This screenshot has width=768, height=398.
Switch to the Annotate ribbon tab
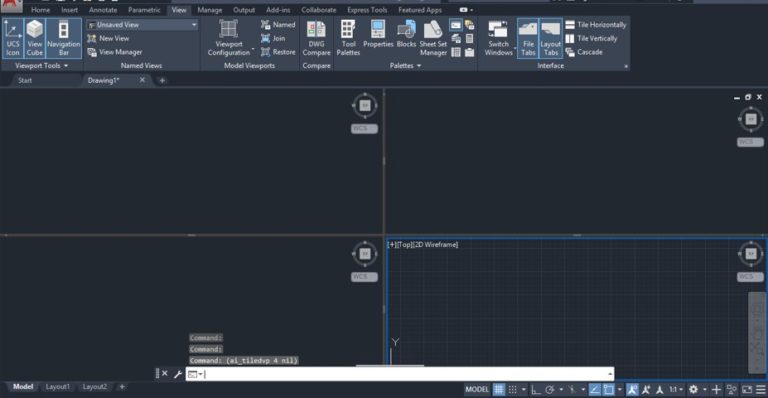coord(103,10)
